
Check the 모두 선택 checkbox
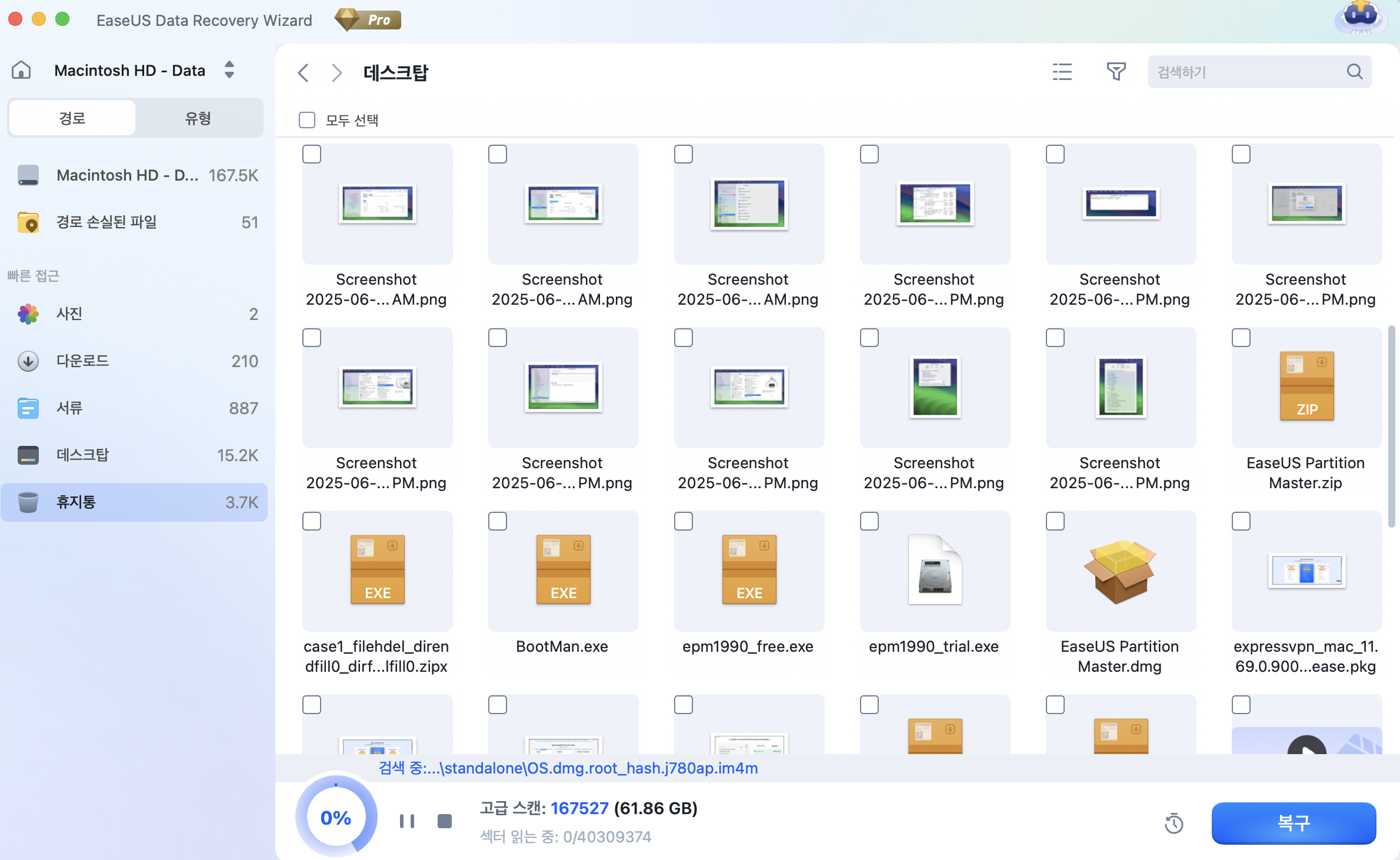pyautogui.click(x=307, y=120)
